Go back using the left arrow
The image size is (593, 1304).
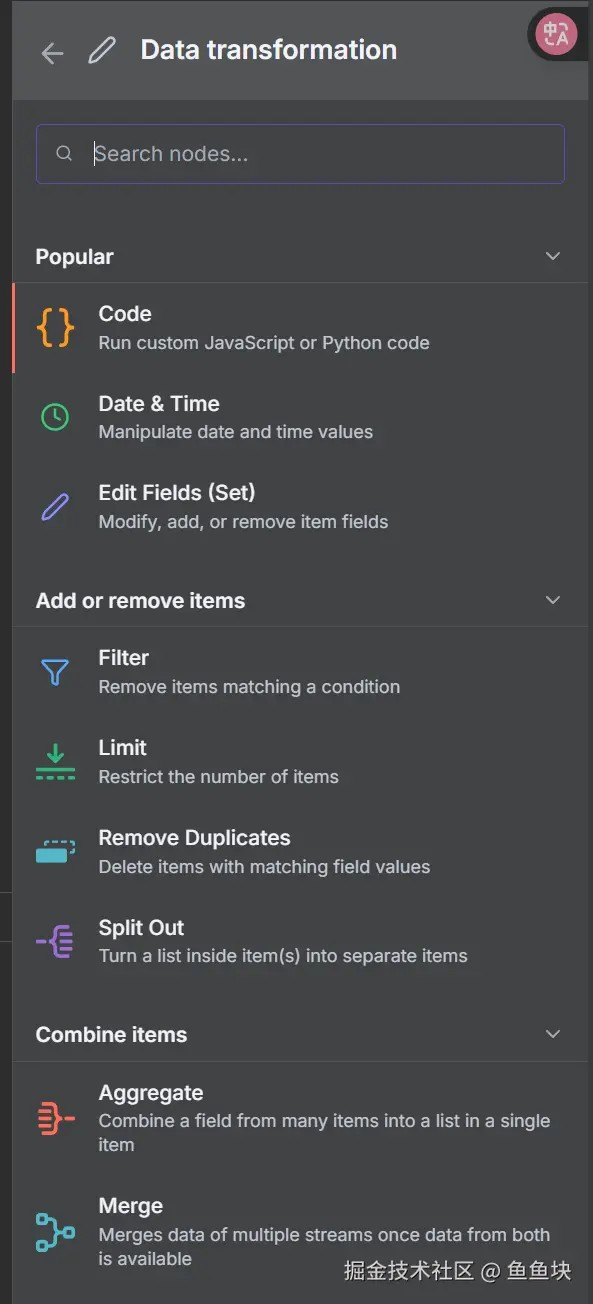pyautogui.click(x=52, y=53)
